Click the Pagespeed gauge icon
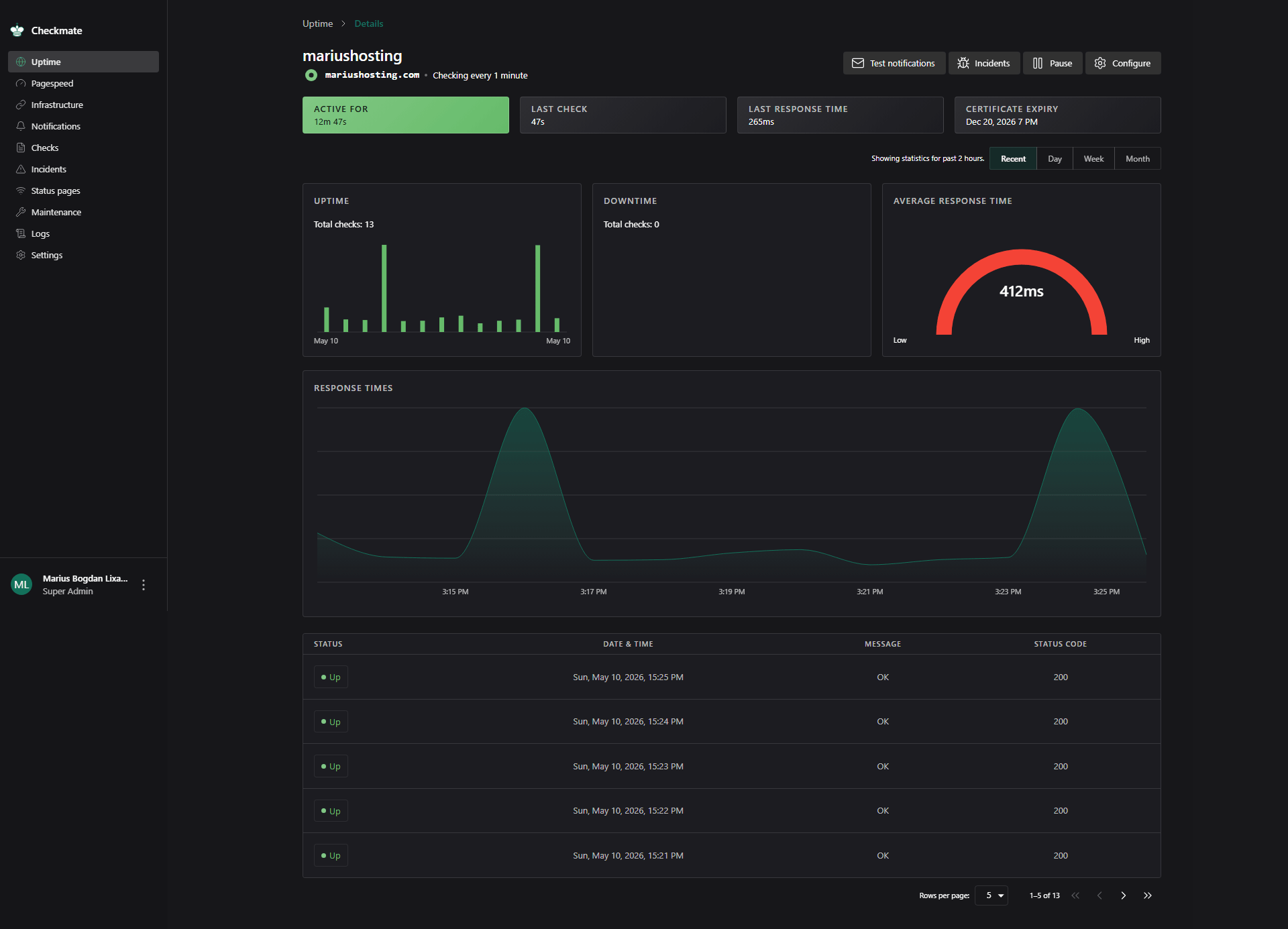The height and width of the screenshot is (929, 1288). [21, 83]
